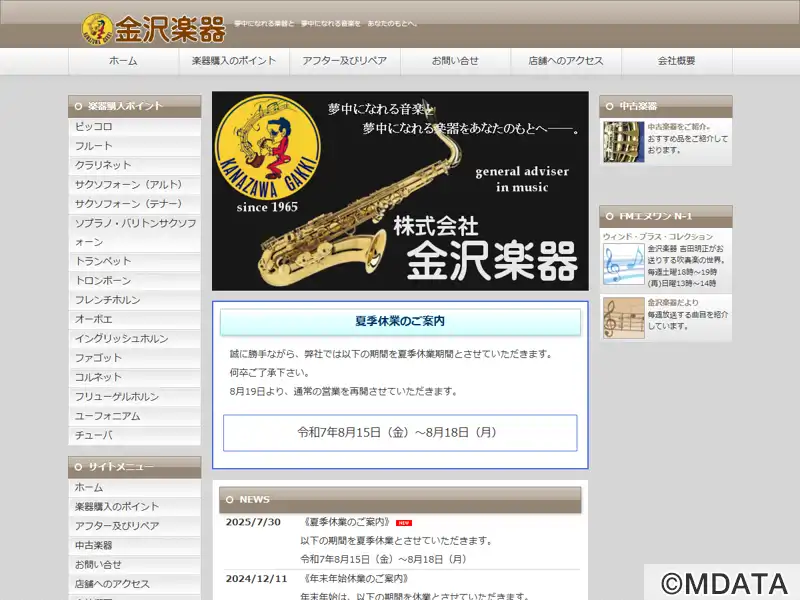
Task: Click the 令和7年8月15日（金）～8月18日（月） date box
Action: coord(400,433)
